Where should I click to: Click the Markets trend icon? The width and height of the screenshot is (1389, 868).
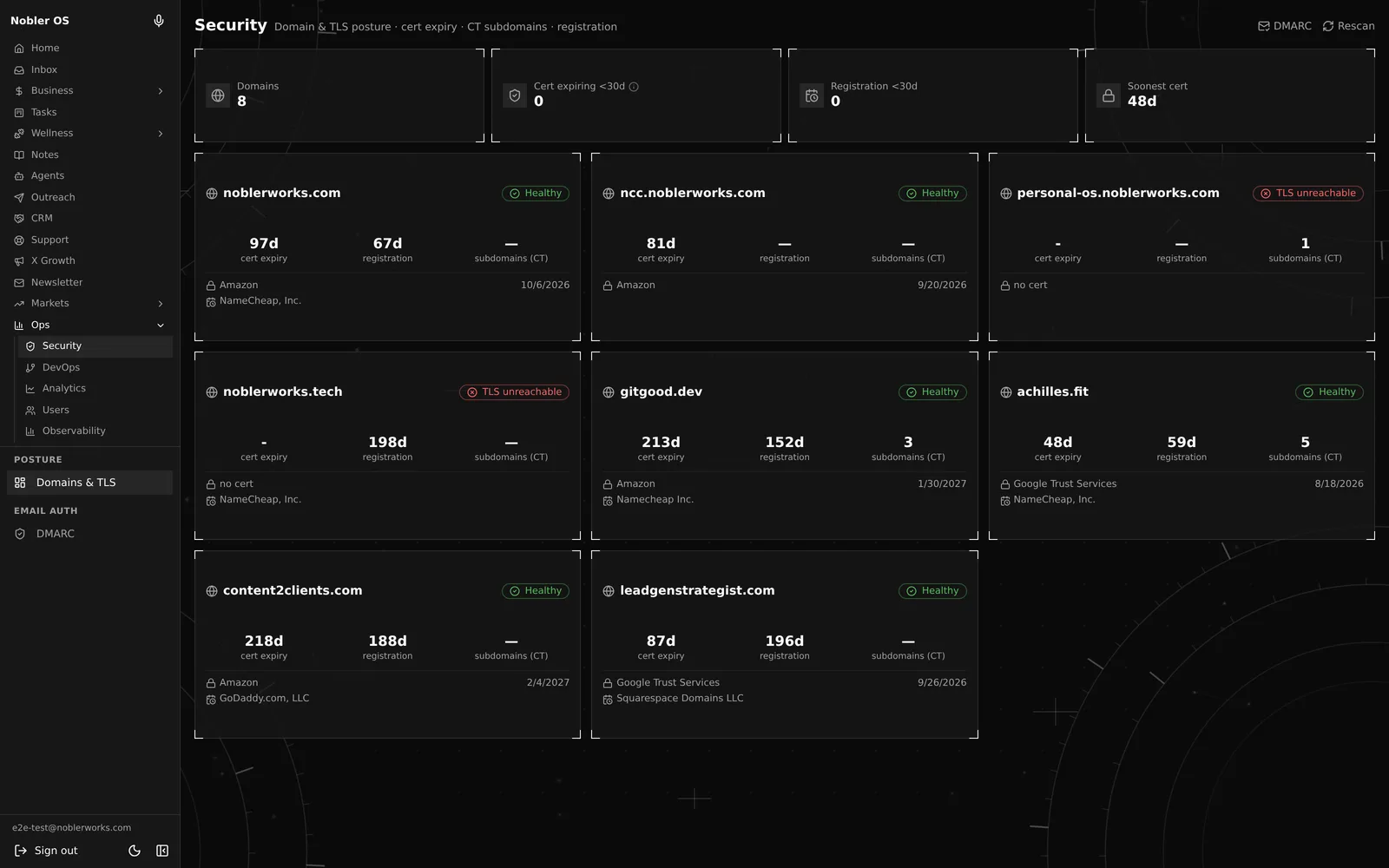pos(19,304)
